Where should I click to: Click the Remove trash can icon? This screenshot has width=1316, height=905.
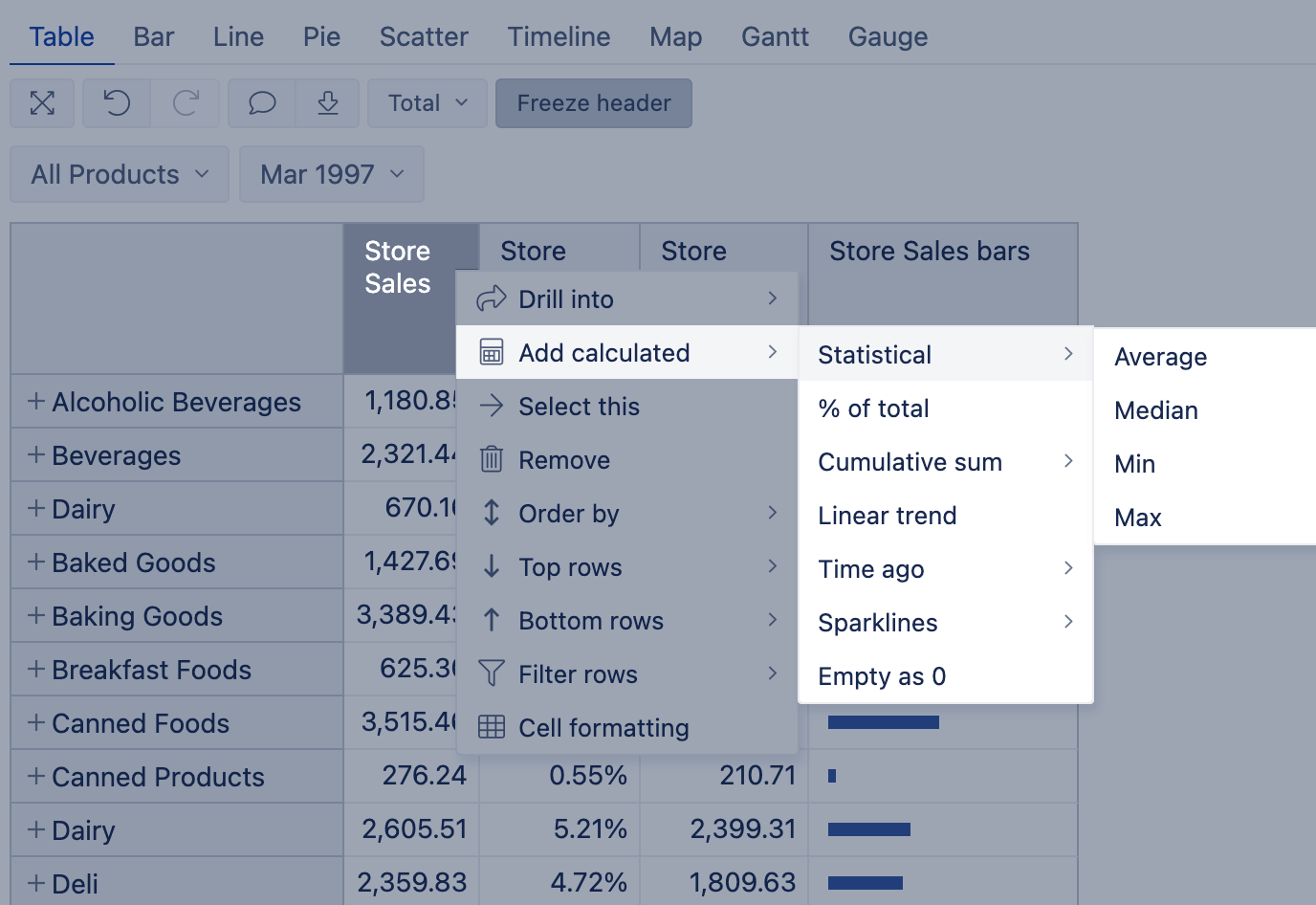coord(492,460)
